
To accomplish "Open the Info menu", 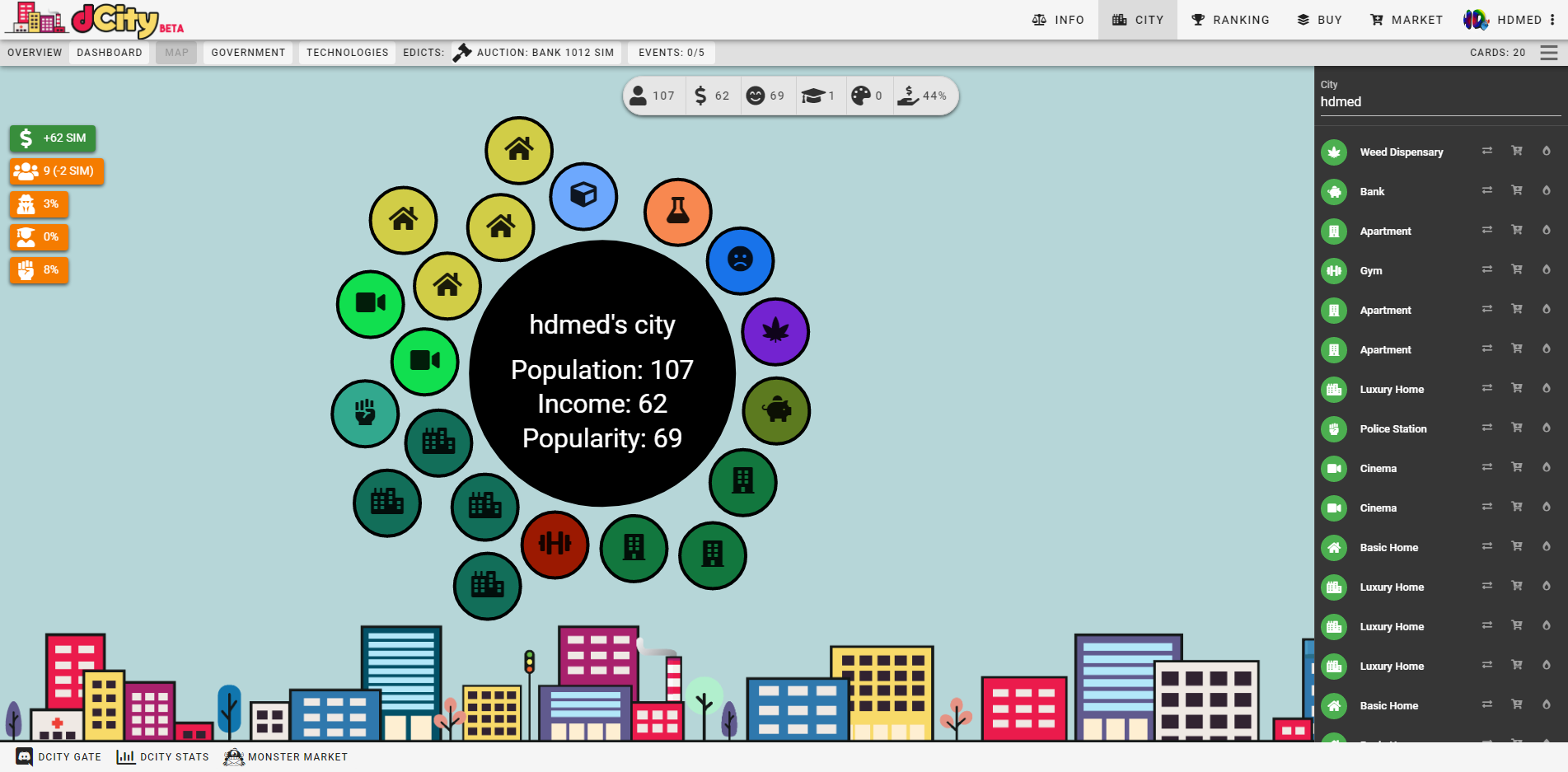I will click(x=1058, y=20).
